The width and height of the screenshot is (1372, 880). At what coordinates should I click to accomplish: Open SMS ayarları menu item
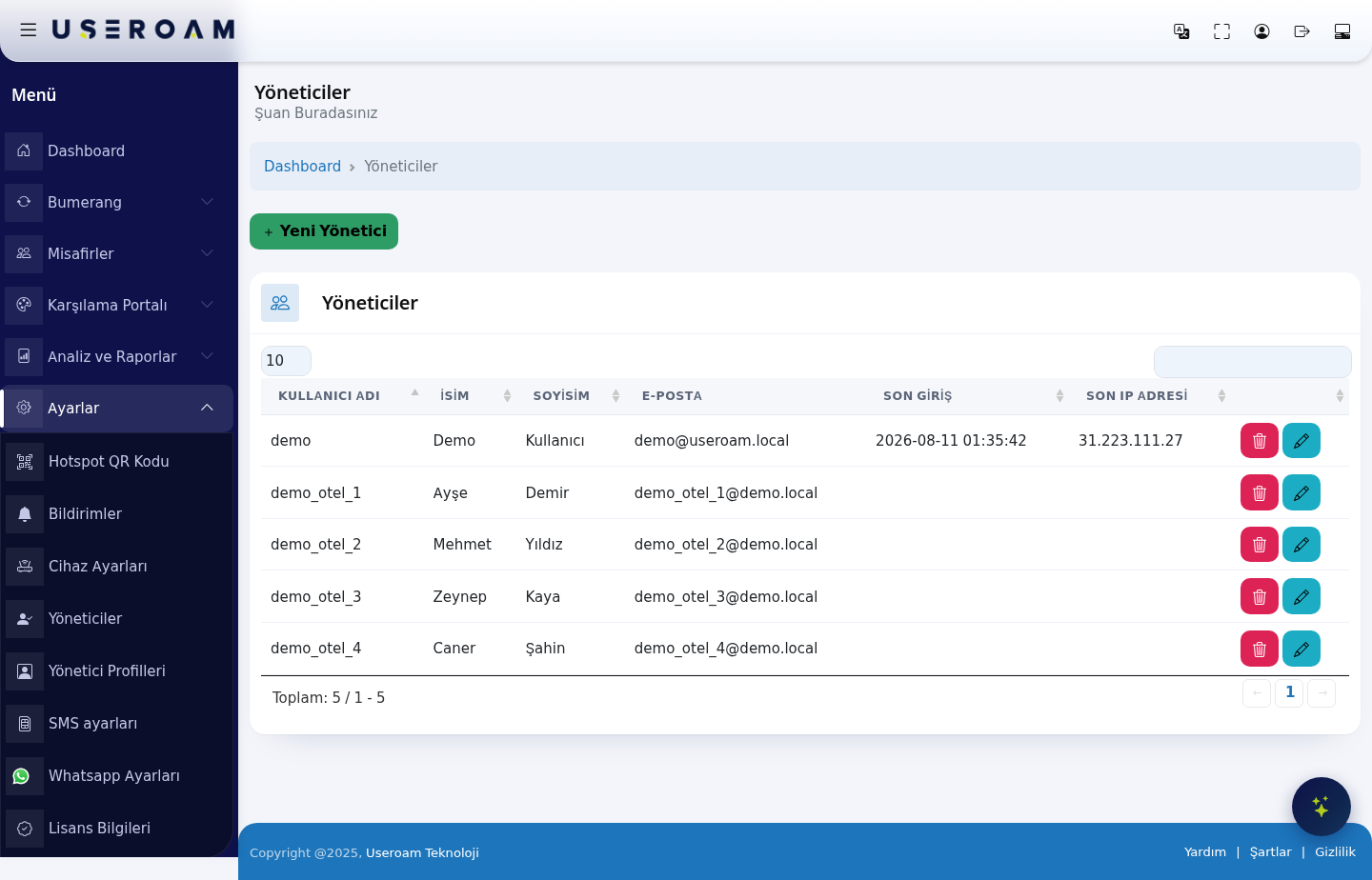click(x=118, y=724)
